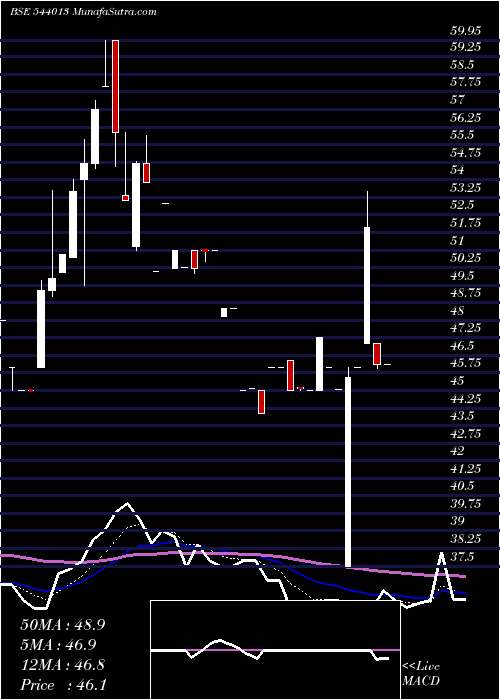
Task: Click the 37.5 price axis label
Action: tap(462, 557)
